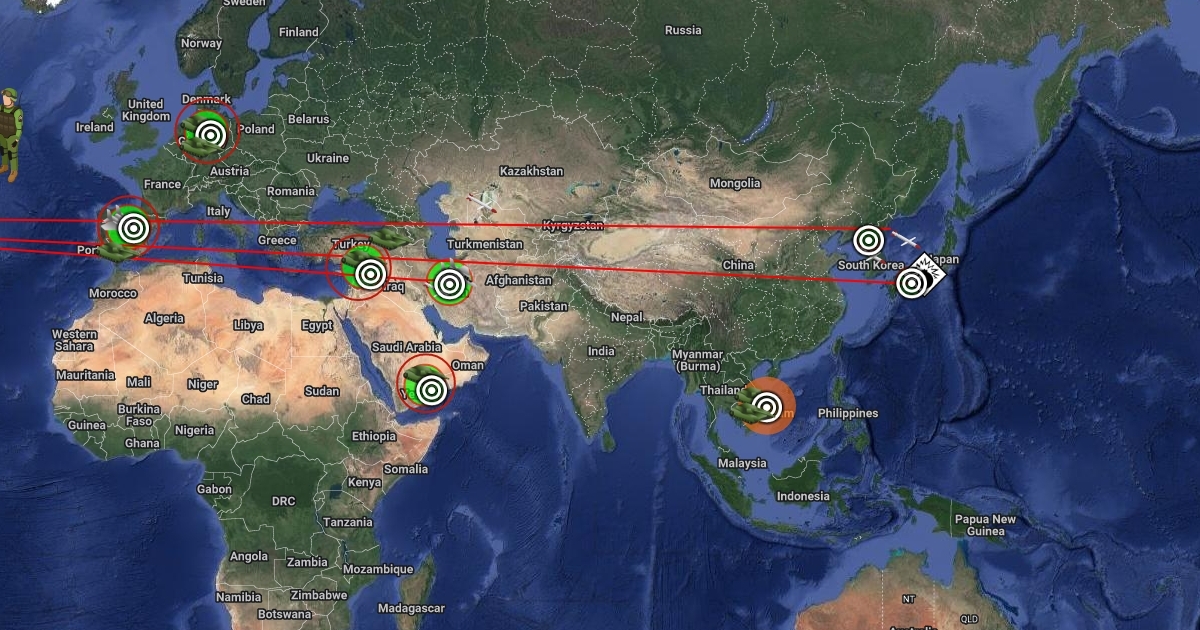Select the soldier unit in the Atlantic

tap(8, 135)
